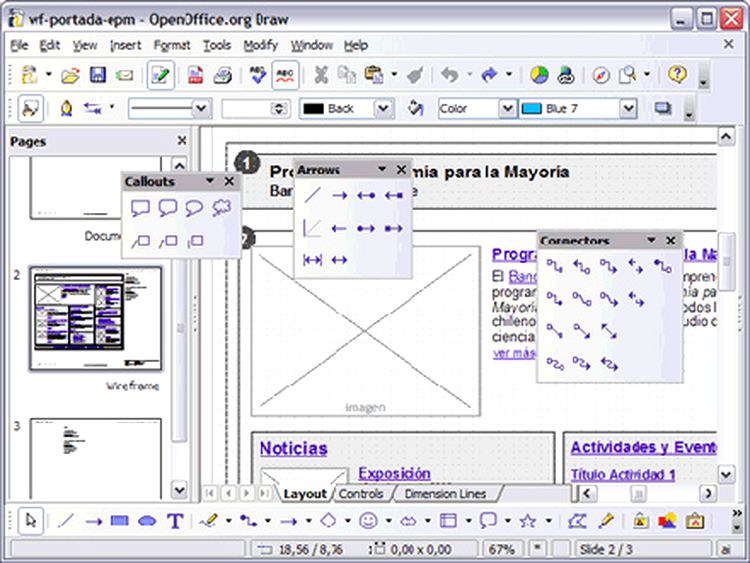The image size is (750, 563).
Task: Open the Insert menu
Action: [x=126, y=45]
